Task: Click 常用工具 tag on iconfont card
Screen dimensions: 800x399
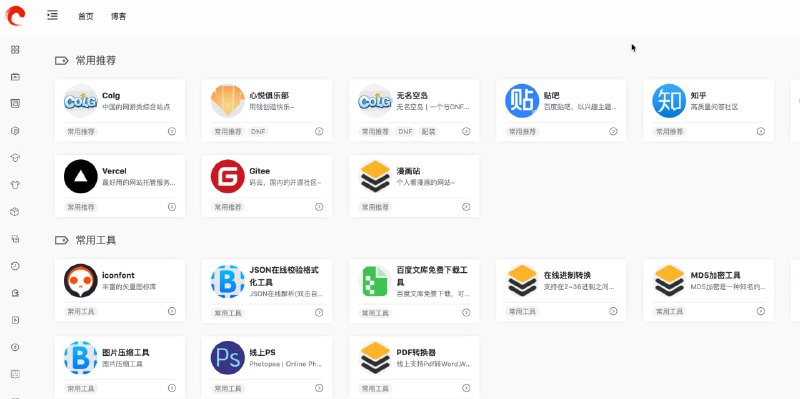Action: [81, 311]
